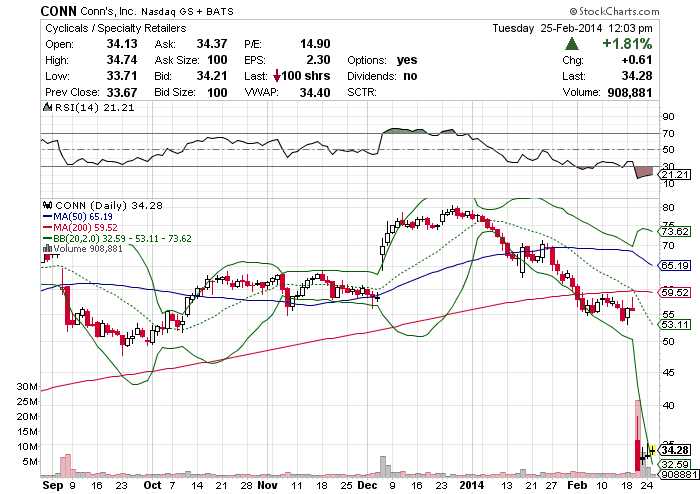
Task: Click the 80 label on price axis
Action: (x=668, y=208)
